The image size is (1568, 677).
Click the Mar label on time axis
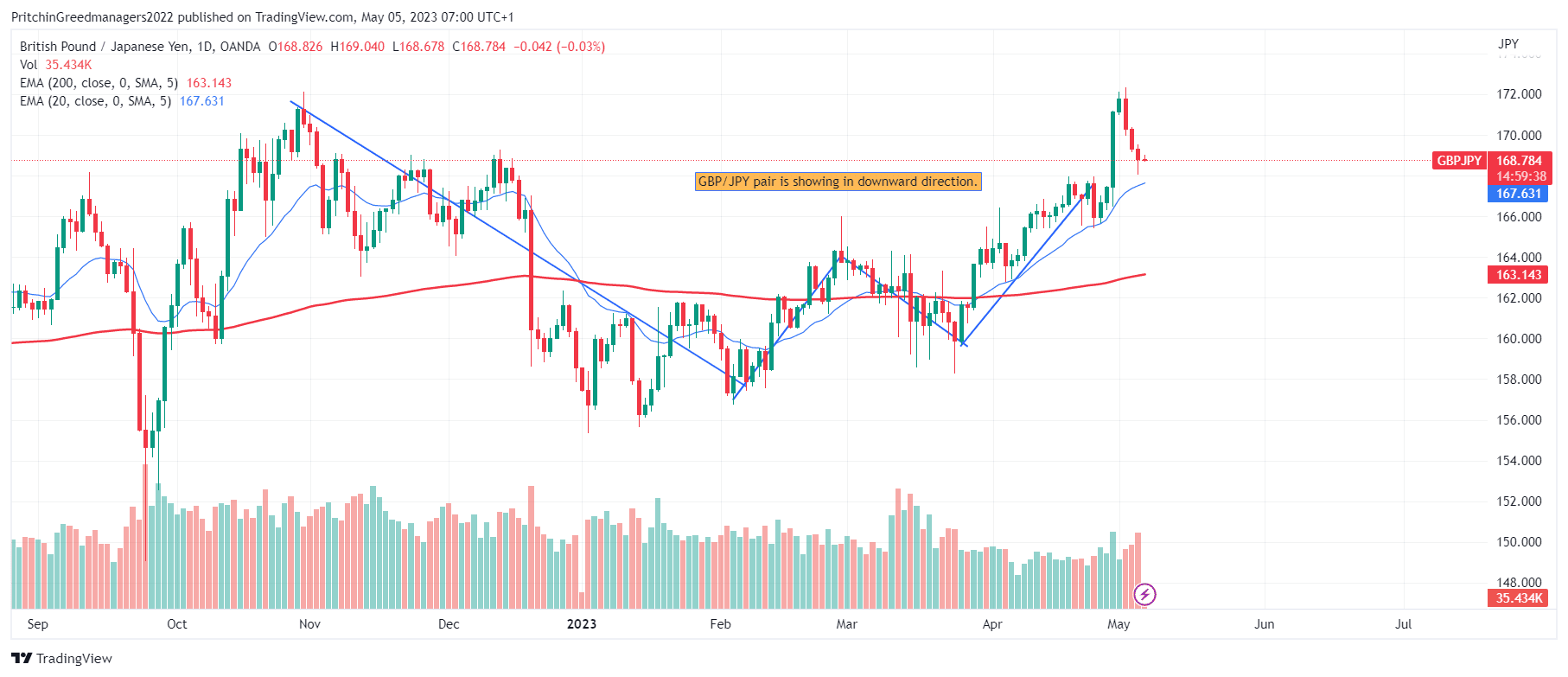847,624
